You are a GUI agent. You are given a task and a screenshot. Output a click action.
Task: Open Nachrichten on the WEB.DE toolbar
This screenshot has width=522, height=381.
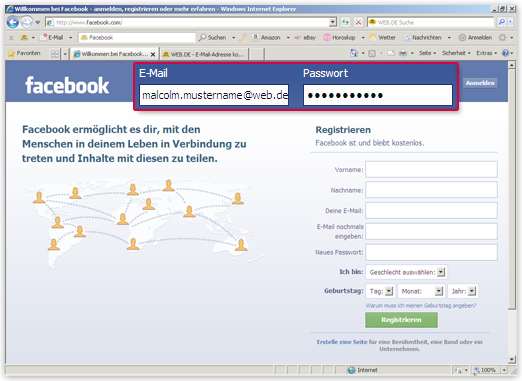click(423, 37)
